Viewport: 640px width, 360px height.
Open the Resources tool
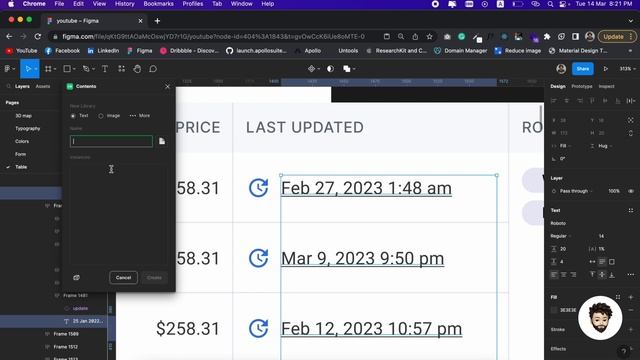(x=122, y=69)
